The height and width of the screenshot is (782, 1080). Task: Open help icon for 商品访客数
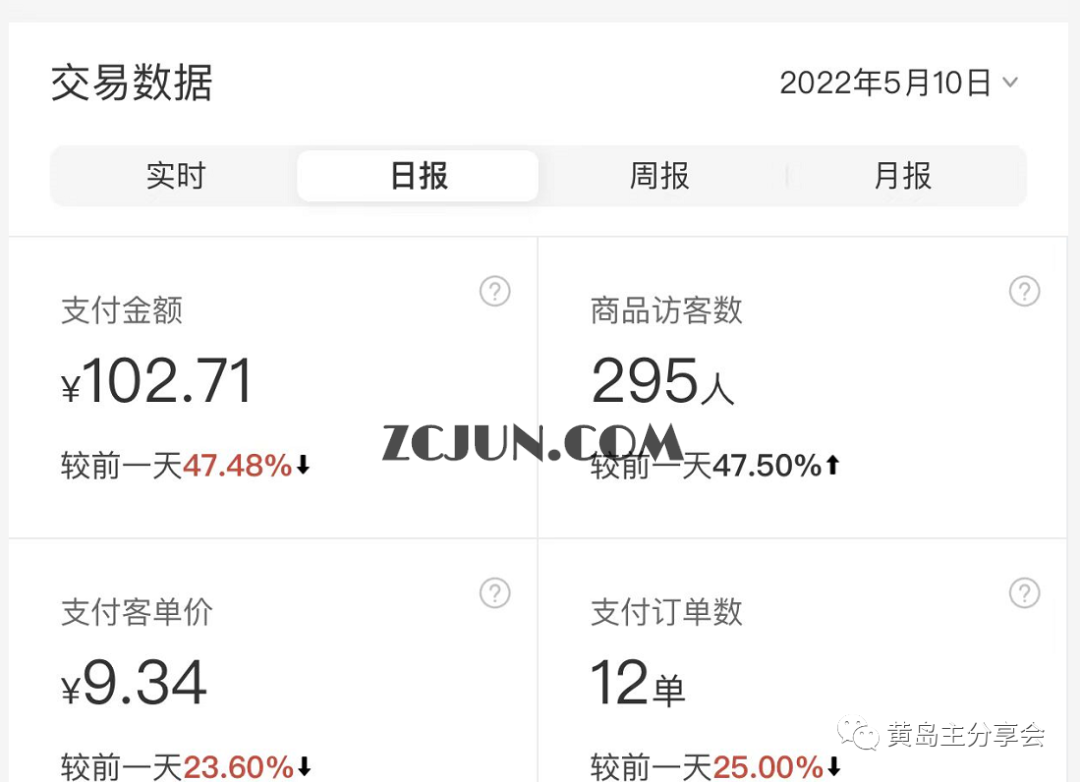[x=1024, y=291]
